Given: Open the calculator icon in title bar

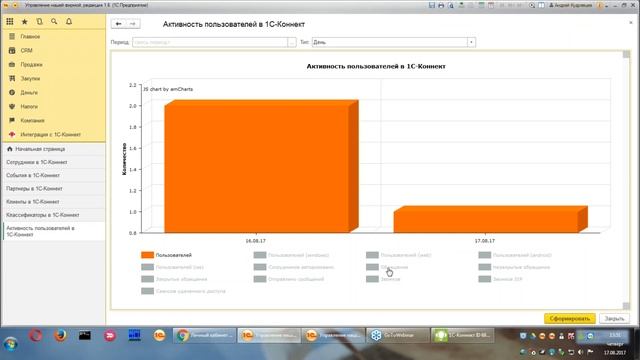Looking at the screenshot, I should click(481, 5).
